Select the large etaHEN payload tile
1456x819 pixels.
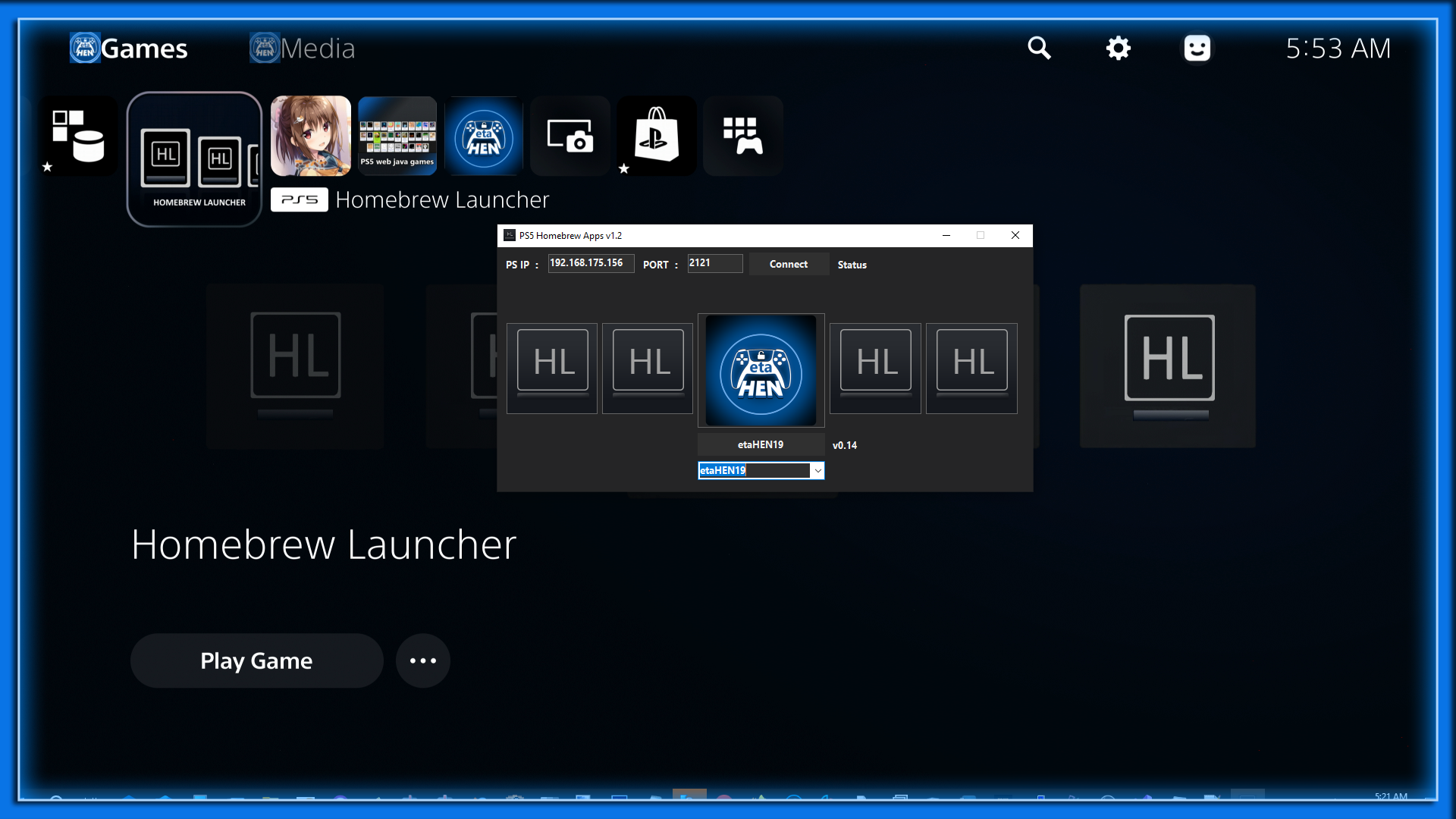point(761,371)
